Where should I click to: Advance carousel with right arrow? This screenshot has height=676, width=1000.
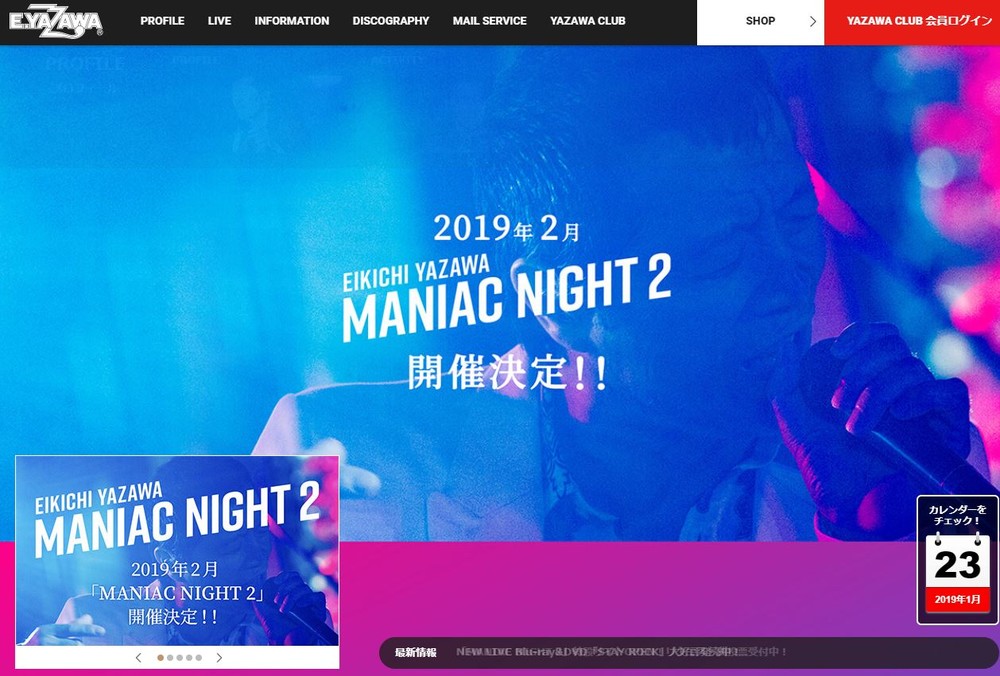tap(219, 658)
